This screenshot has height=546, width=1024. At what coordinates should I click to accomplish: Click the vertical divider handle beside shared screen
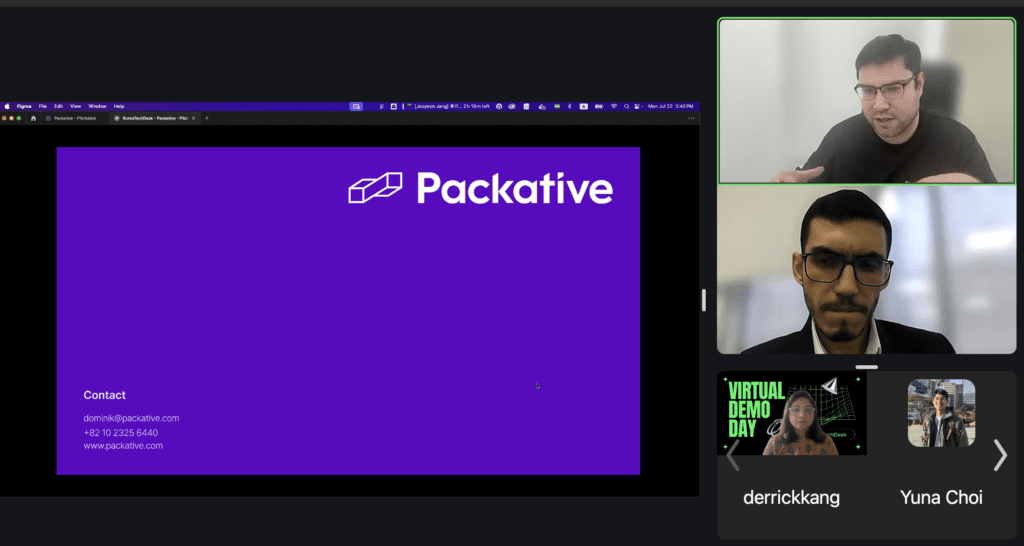[x=703, y=300]
